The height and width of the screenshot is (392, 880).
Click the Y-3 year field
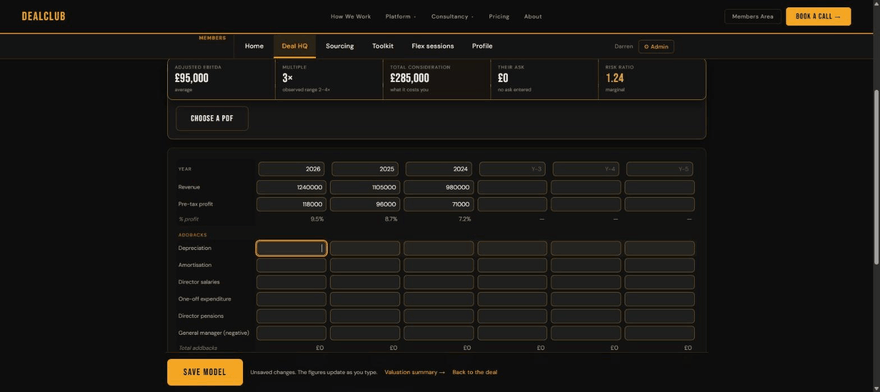[x=512, y=169]
